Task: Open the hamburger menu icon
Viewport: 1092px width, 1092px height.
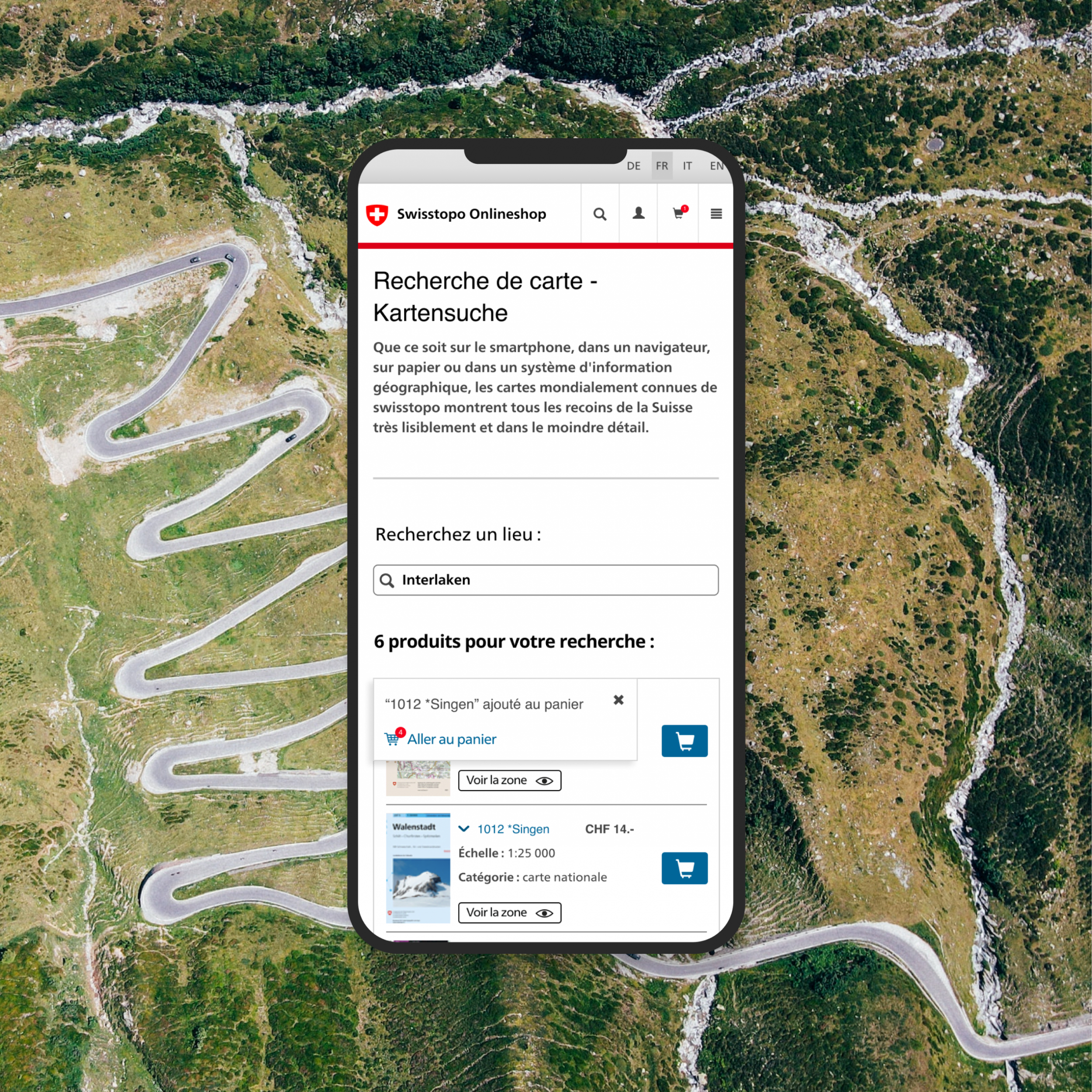Action: (x=715, y=214)
